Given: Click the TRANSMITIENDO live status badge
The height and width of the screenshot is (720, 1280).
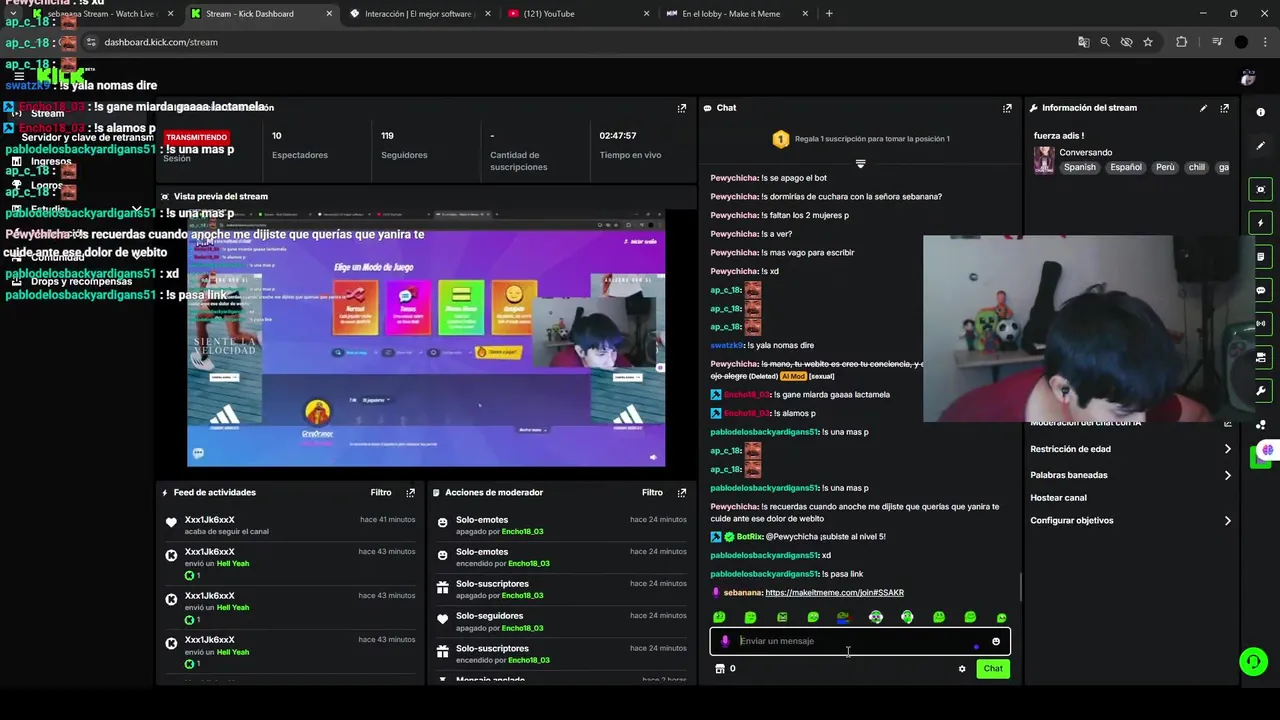Looking at the screenshot, I should (x=196, y=137).
